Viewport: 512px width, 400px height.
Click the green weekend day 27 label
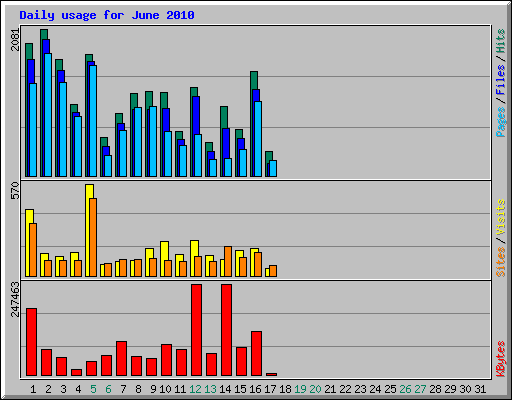(x=420, y=389)
